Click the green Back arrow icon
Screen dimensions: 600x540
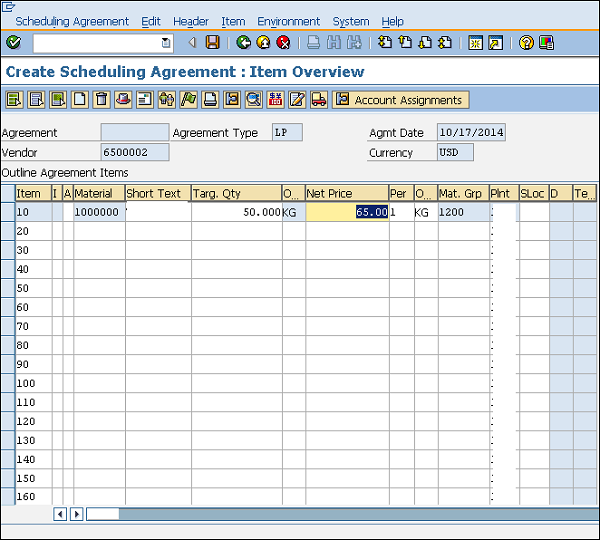click(x=243, y=42)
